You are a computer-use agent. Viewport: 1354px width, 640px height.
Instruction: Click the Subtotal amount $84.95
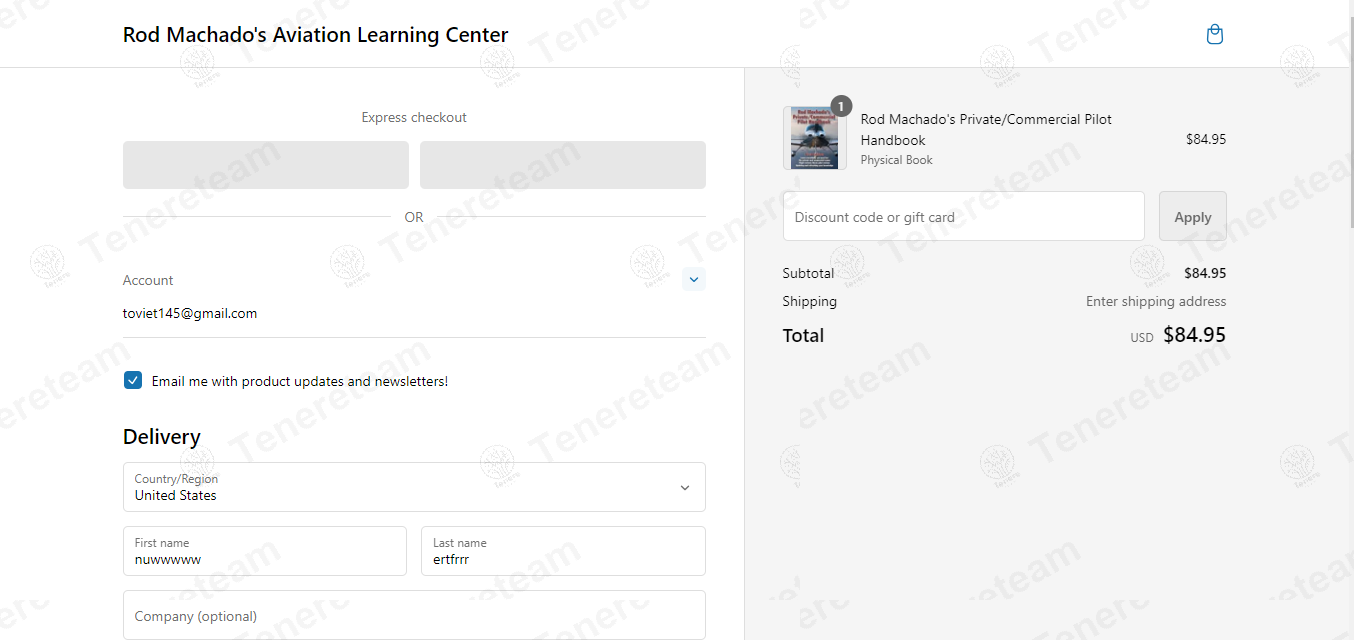pyautogui.click(x=1205, y=273)
